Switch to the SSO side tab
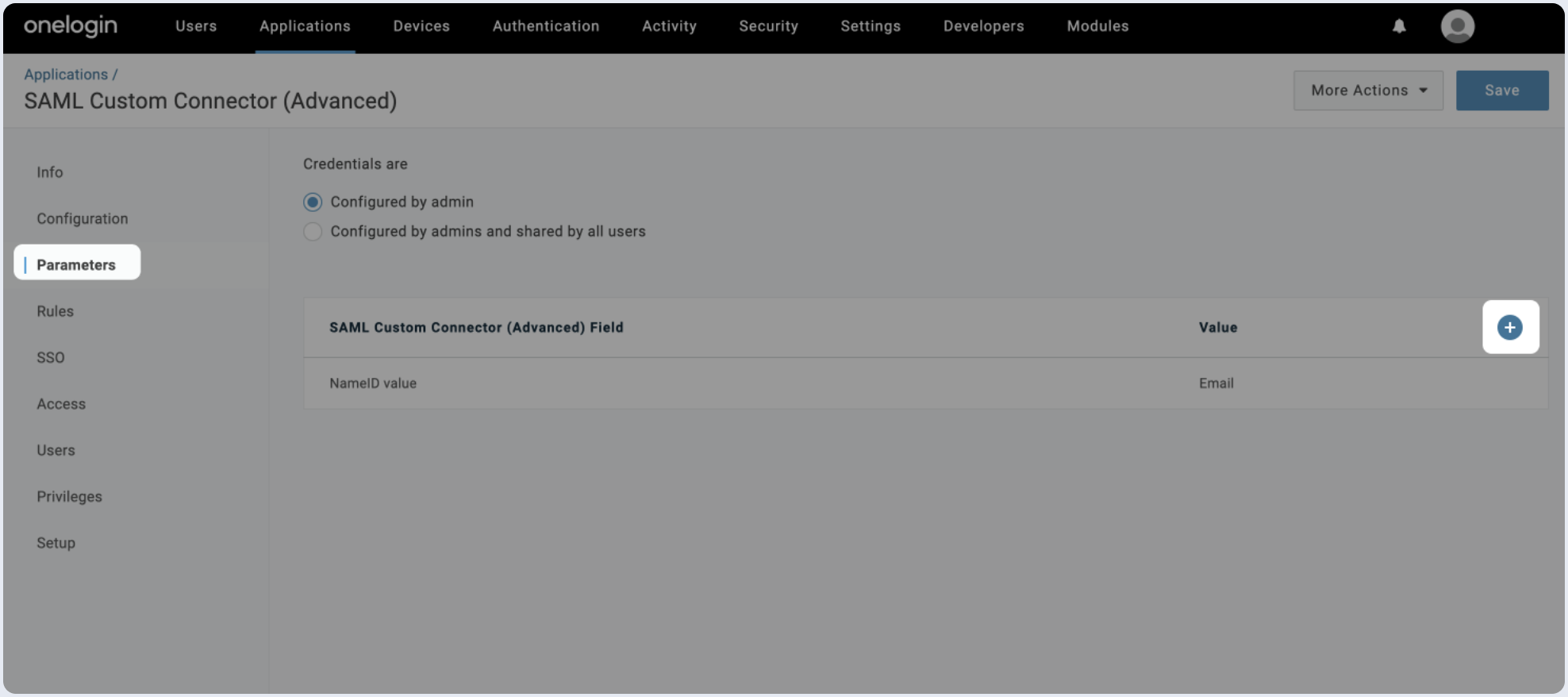 (51, 358)
